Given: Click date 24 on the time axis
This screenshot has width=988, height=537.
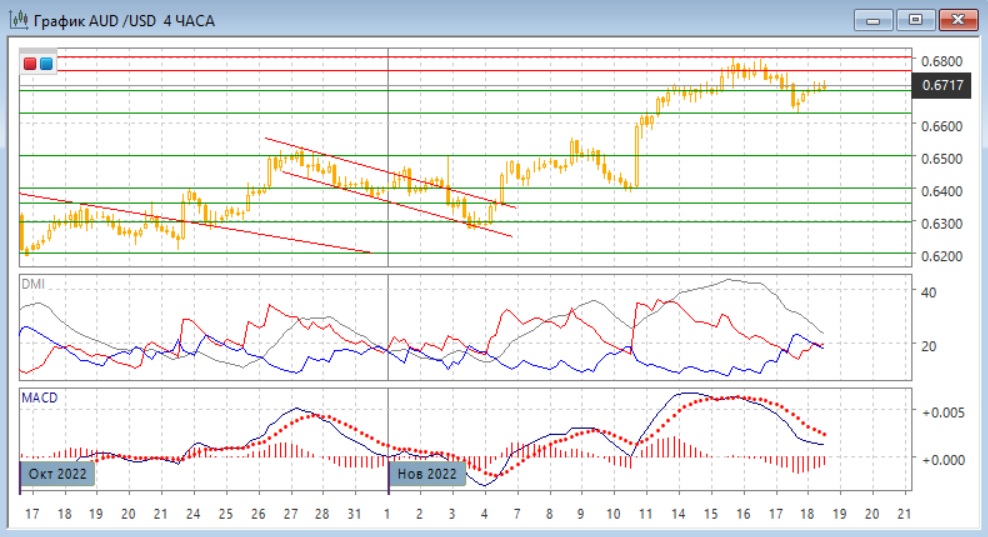Looking at the screenshot, I should 192,512.
